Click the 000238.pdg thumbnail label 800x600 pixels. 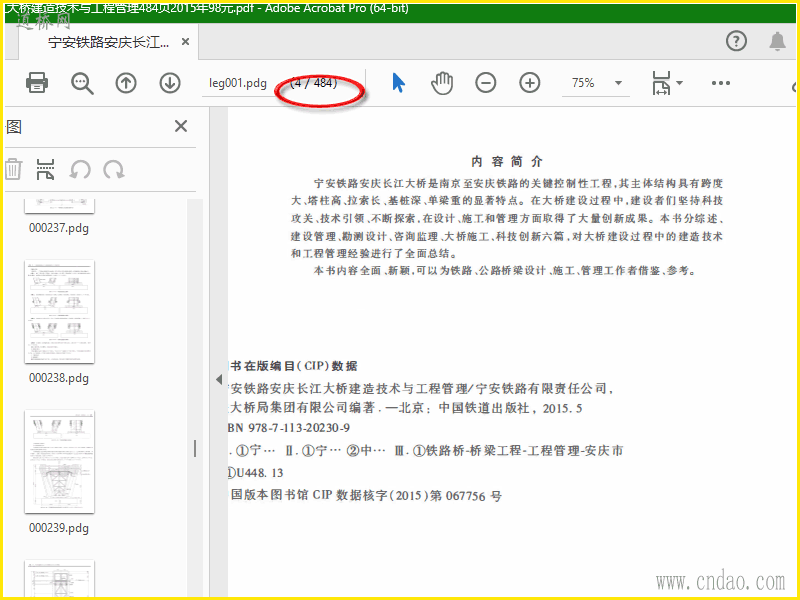pyautogui.click(x=59, y=378)
